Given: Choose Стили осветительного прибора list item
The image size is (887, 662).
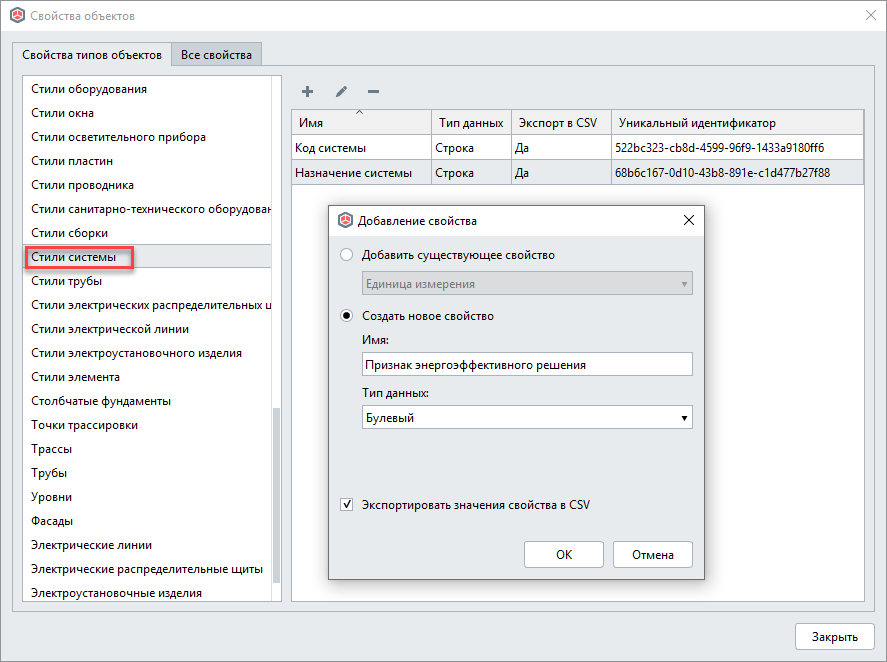Looking at the screenshot, I should click(x=147, y=137).
